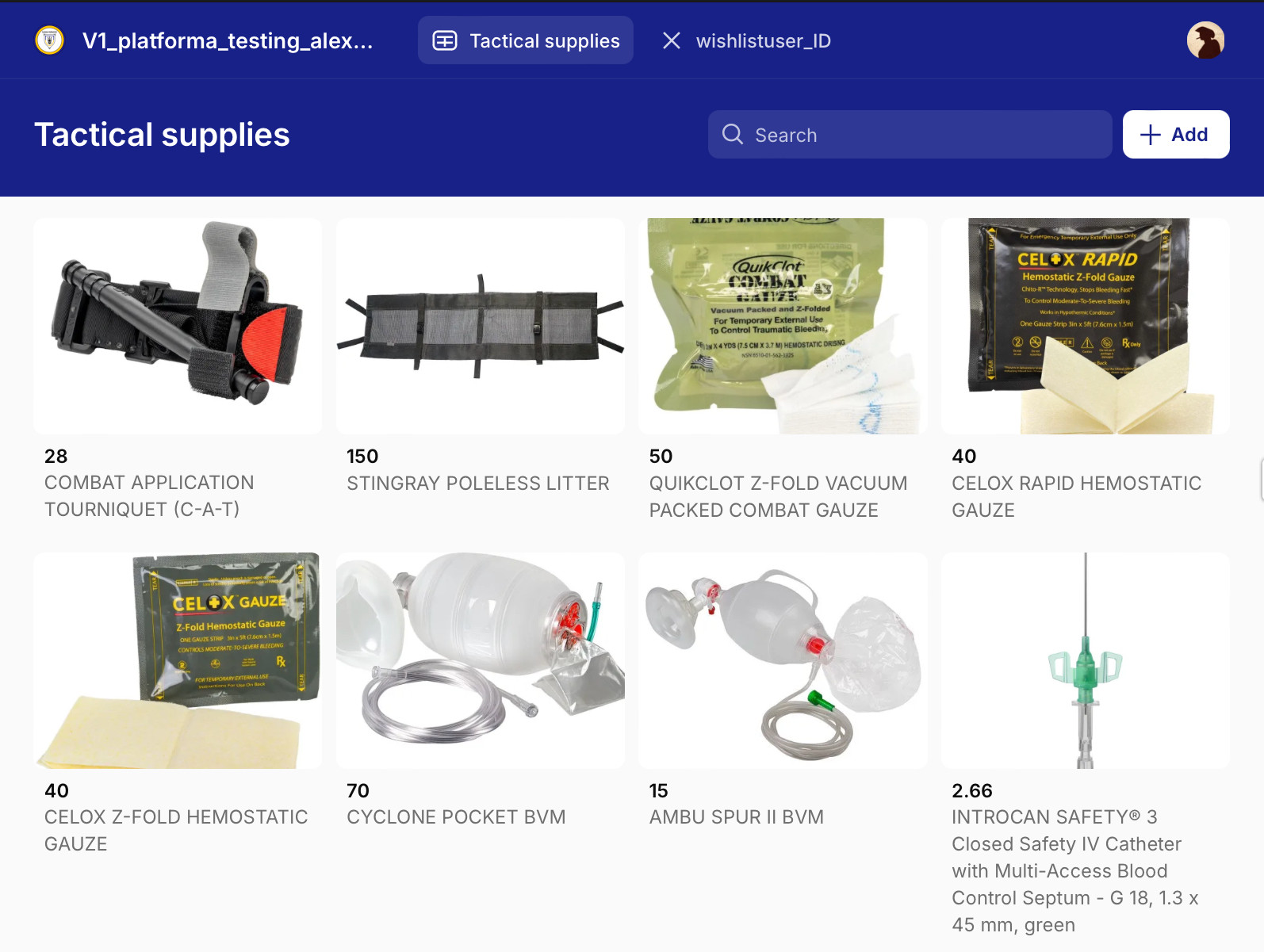The height and width of the screenshot is (952, 1264).
Task: Open the Cyclone Pocket BVM image
Action: 481,660
